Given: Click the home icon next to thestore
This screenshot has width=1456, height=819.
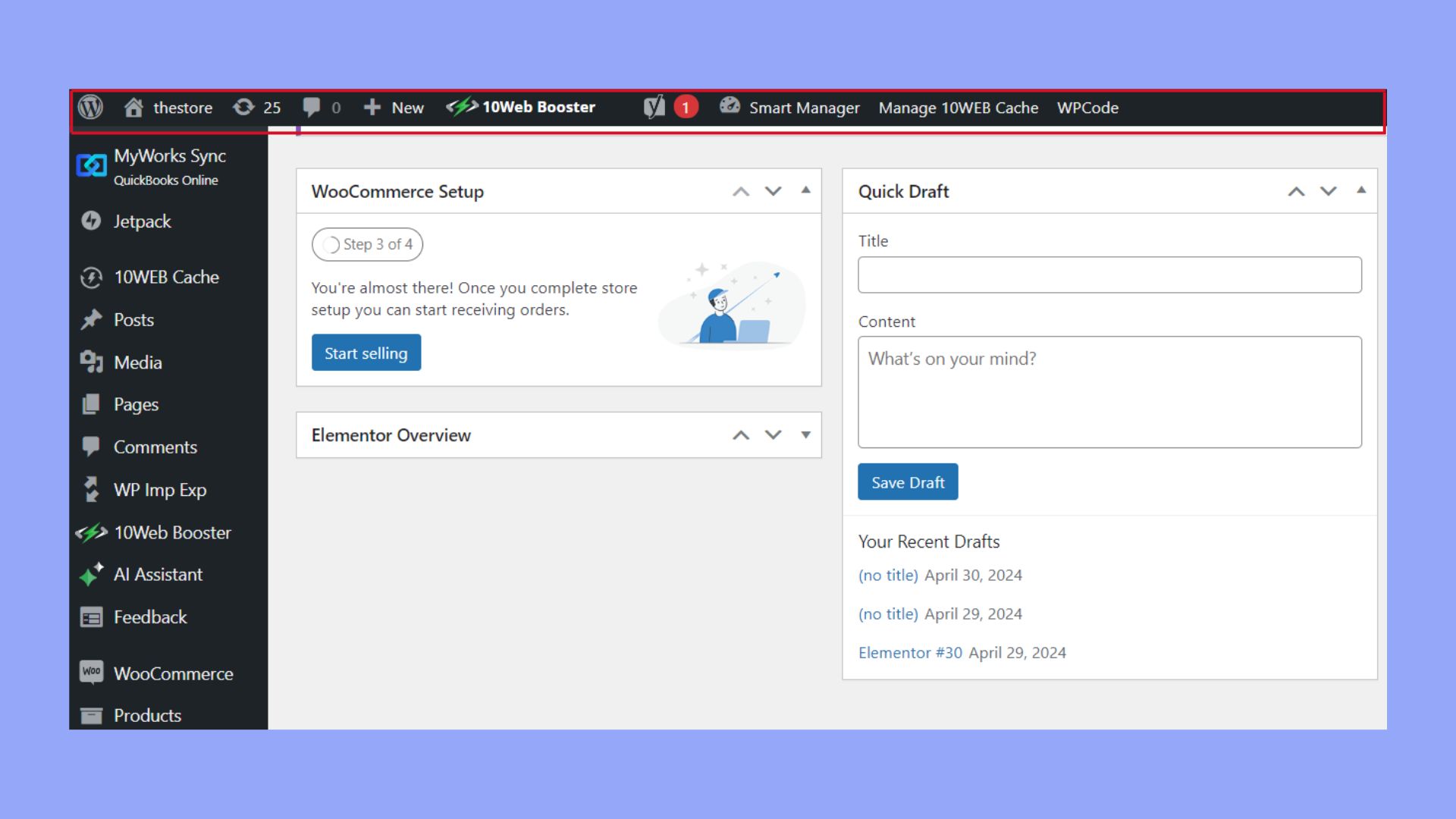Looking at the screenshot, I should click(x=135, y=108).
